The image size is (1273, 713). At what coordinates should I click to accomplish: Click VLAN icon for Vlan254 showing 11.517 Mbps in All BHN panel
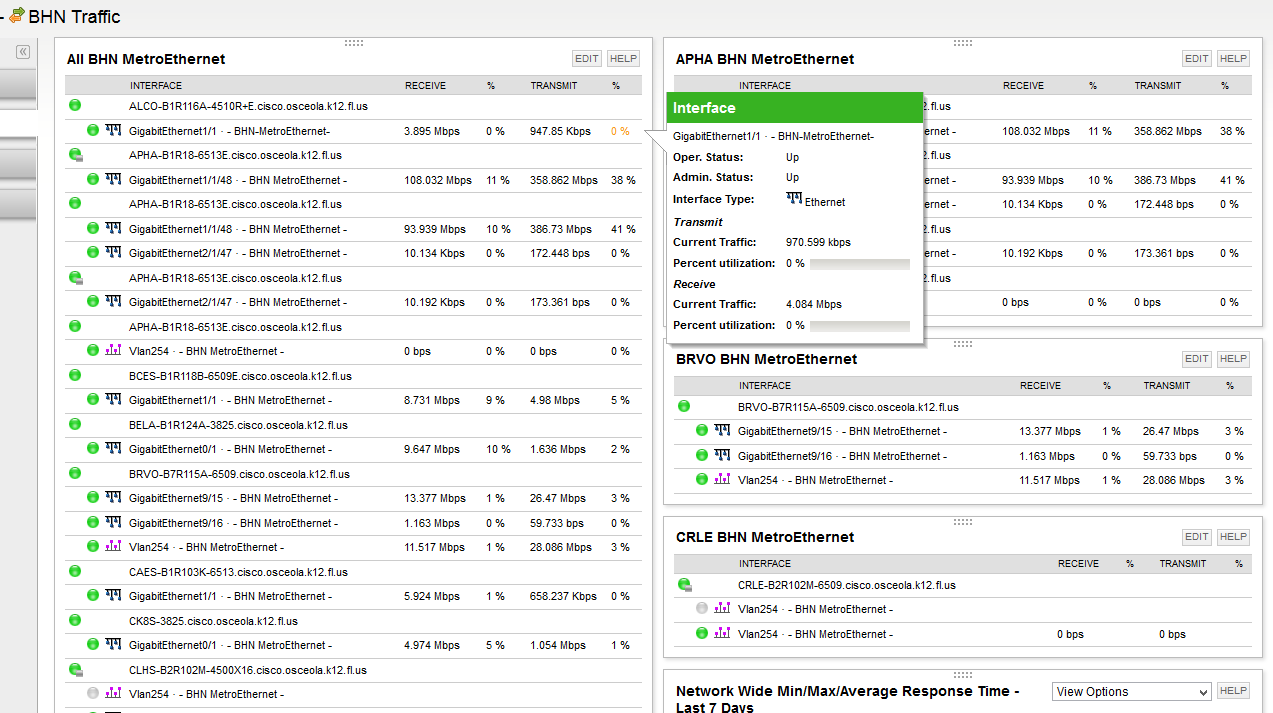pyautogui.click(x=113, y=547)
